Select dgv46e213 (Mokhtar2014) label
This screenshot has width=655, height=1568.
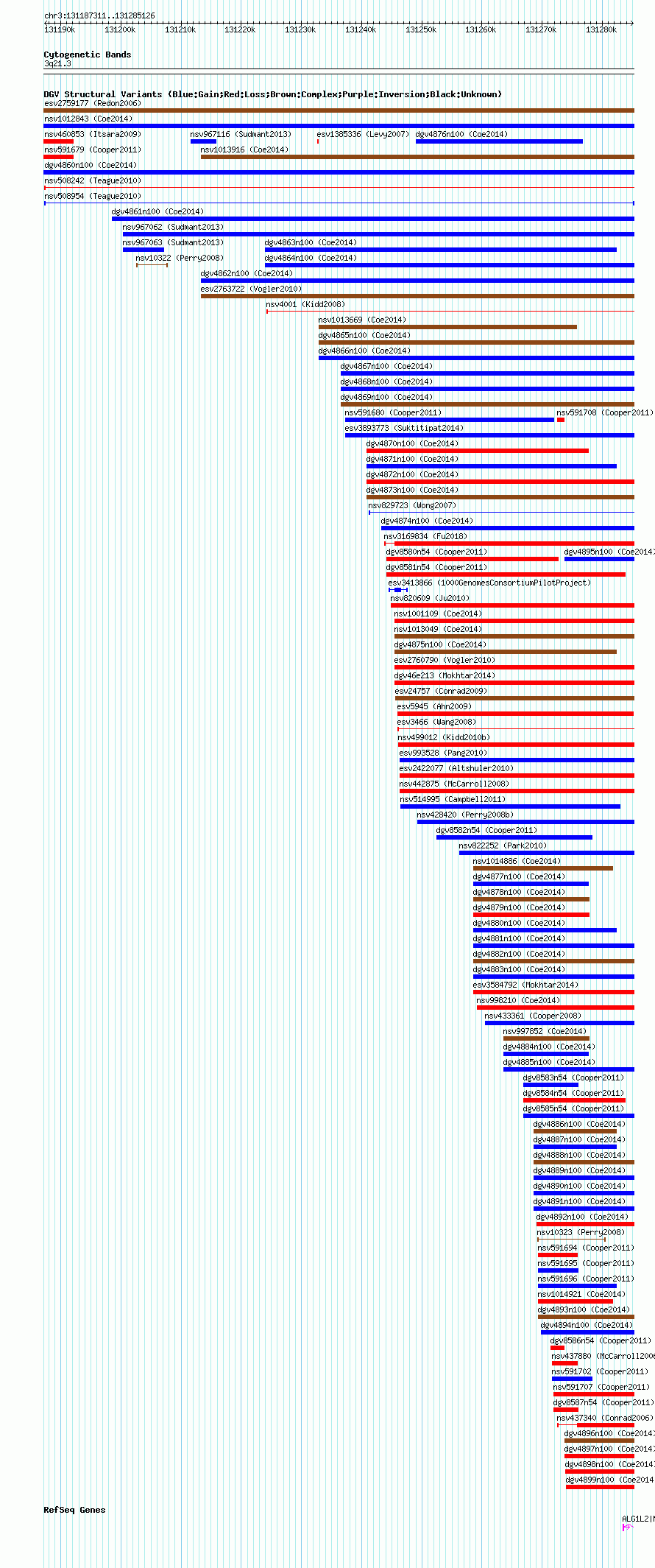click(445, 675)
